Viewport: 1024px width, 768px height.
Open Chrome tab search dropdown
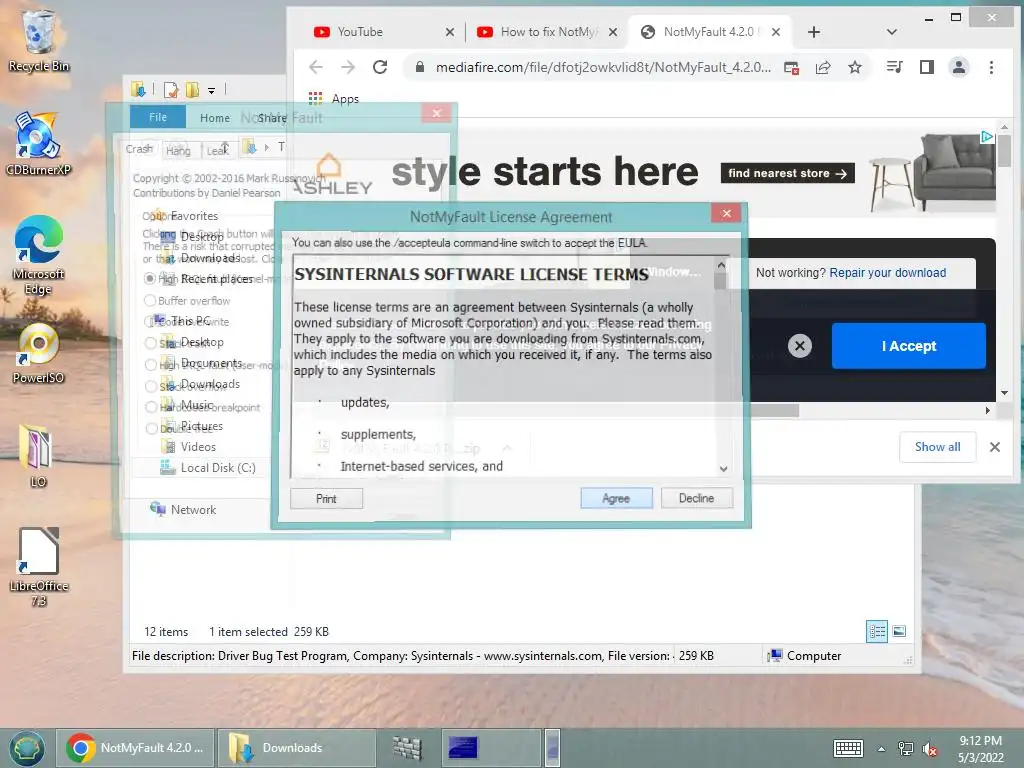(891, 32)
